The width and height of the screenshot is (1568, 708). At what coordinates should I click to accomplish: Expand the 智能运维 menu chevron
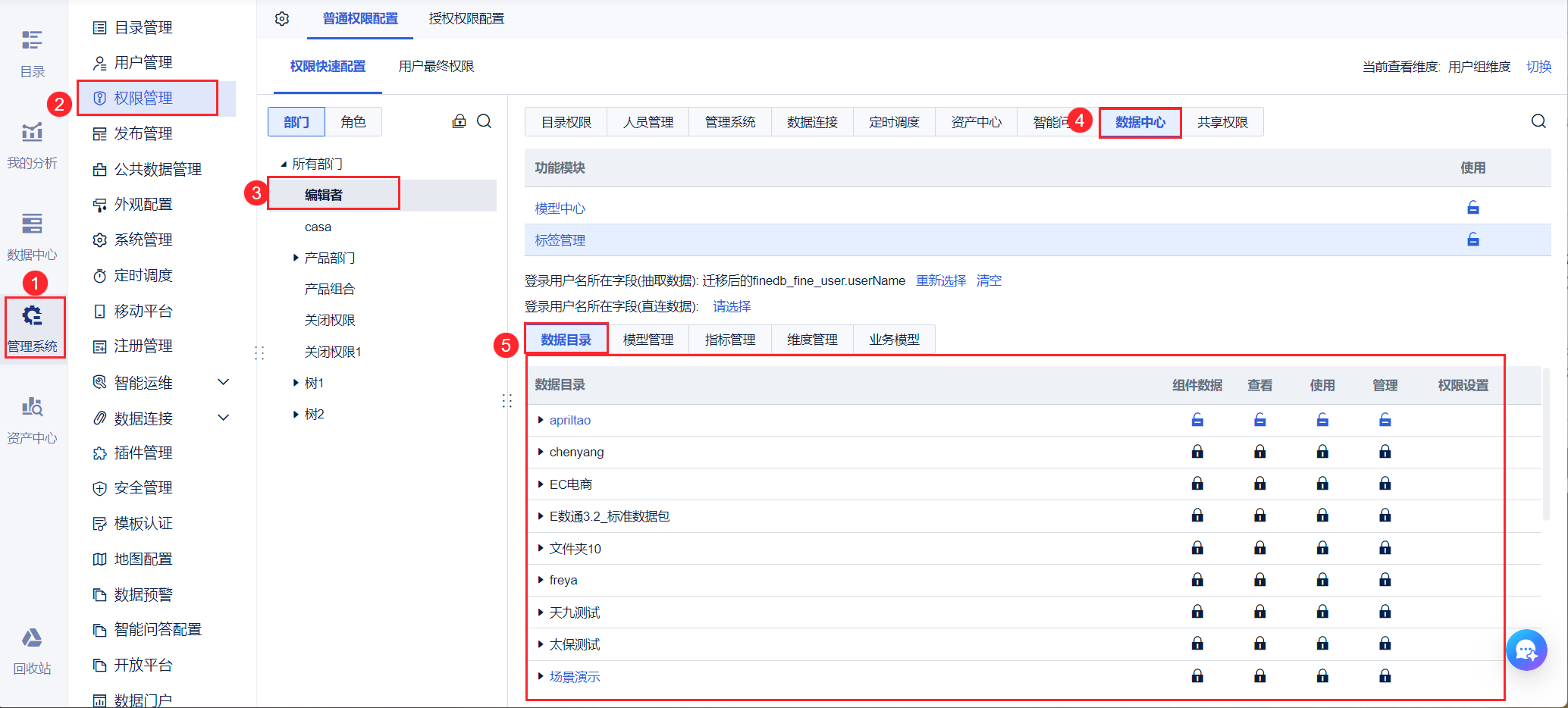coord(224,382)
